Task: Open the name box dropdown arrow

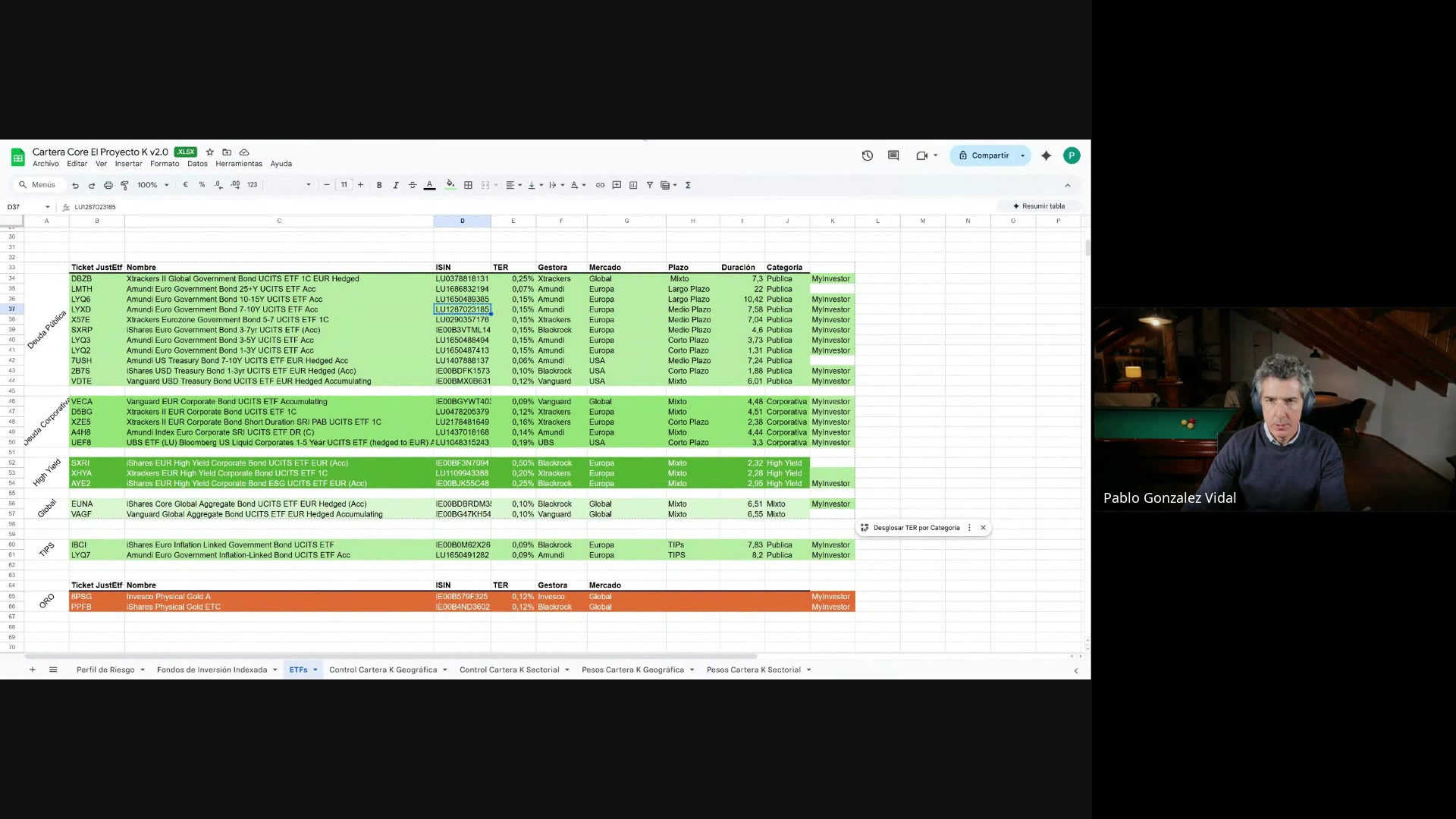Action: coord(48,207)
